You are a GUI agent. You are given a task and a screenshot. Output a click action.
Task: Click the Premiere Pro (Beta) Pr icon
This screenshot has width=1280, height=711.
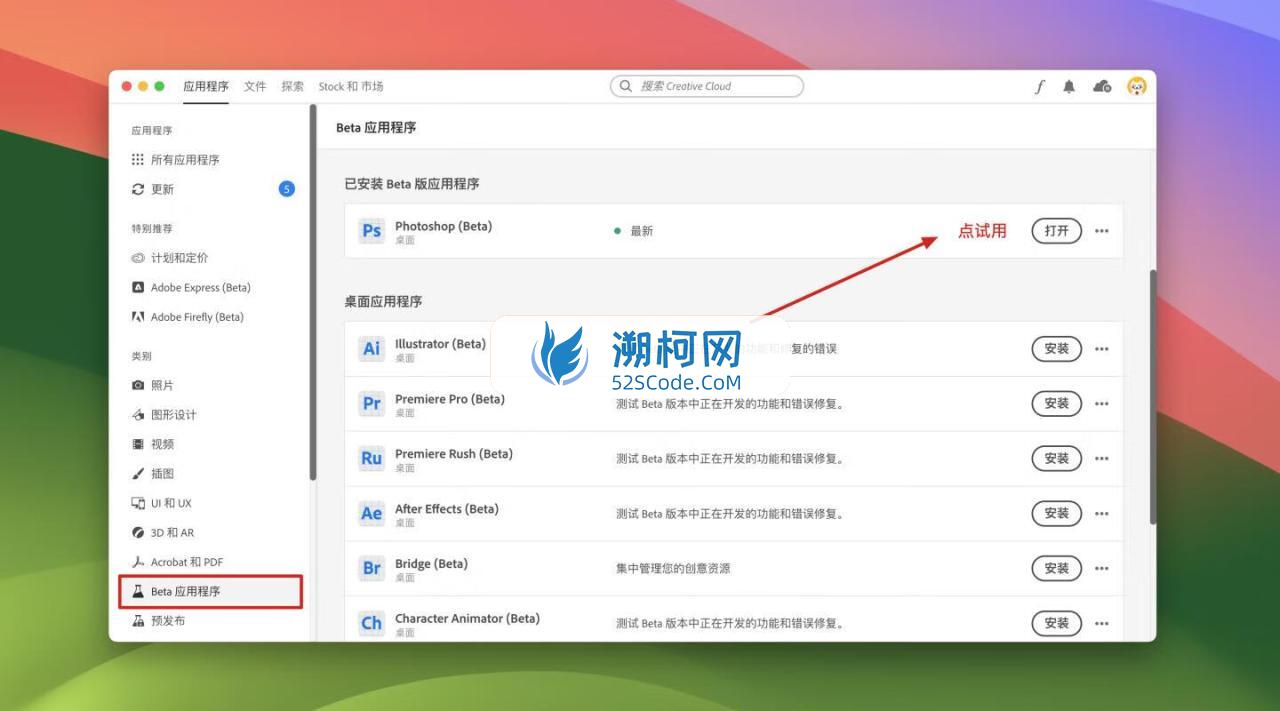372,404
